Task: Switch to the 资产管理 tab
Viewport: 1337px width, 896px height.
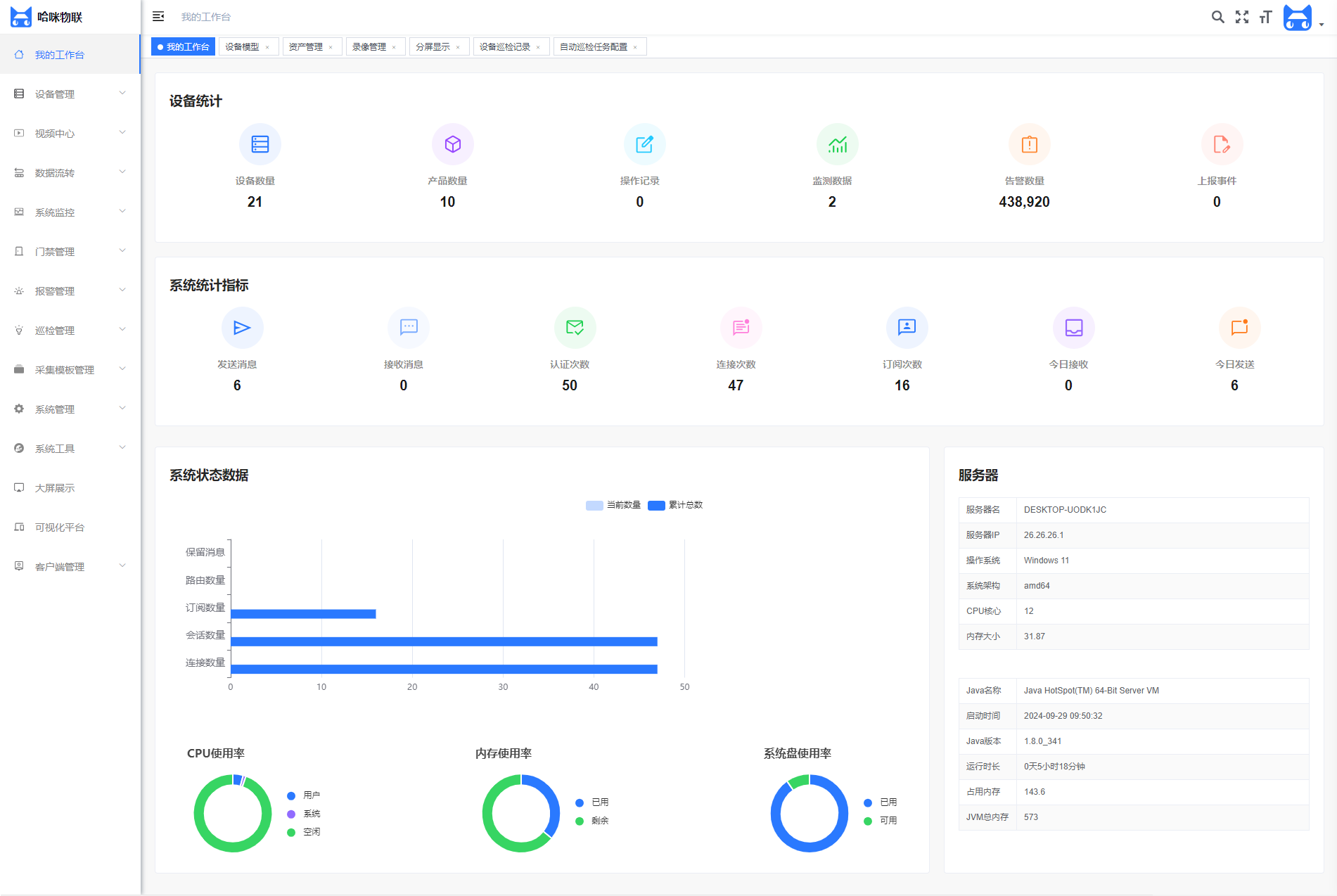Action: point(306,47)
